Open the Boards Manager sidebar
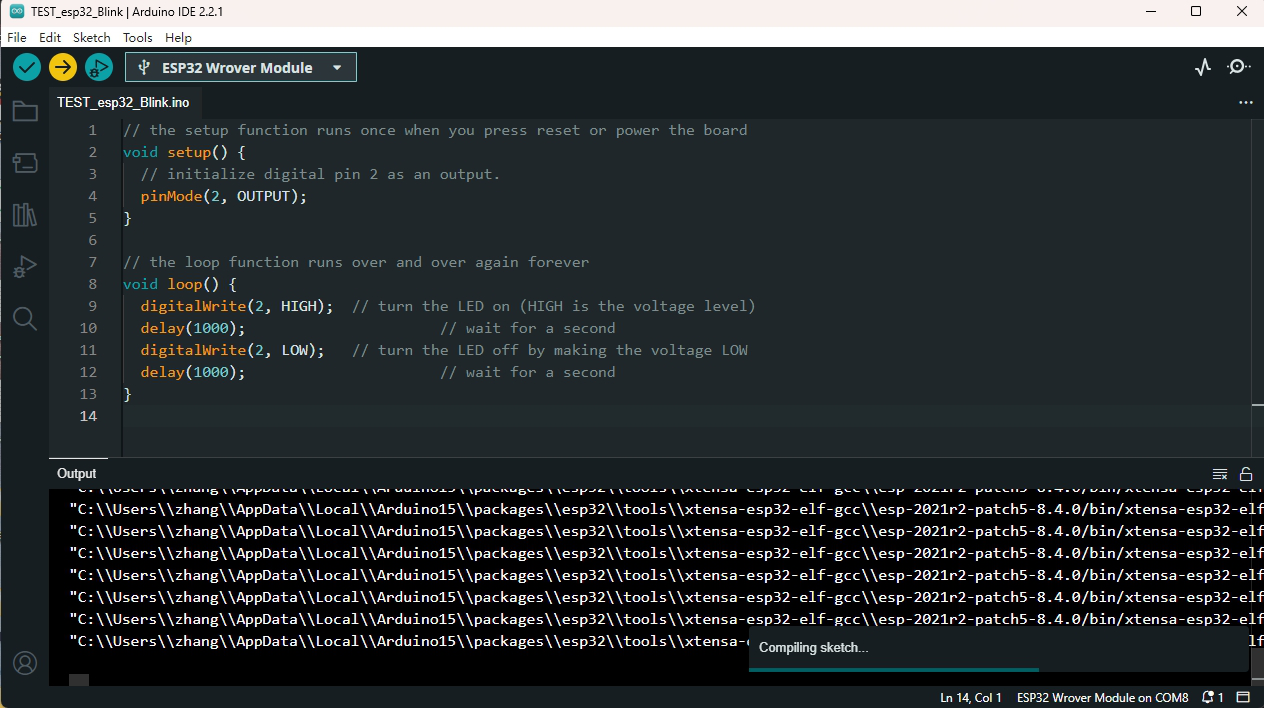The height and width of the screenshot is (708, 1264). pyautogui.click(x=25, y=163)
